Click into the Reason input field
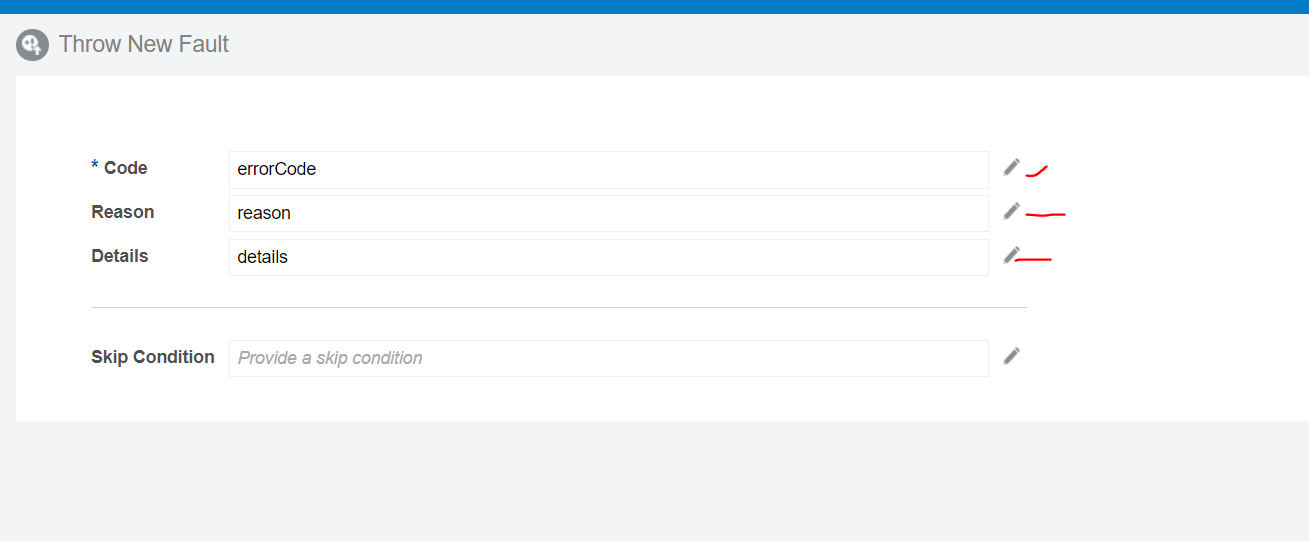The height and width of the screenshot is (541, 1309). 609,213
